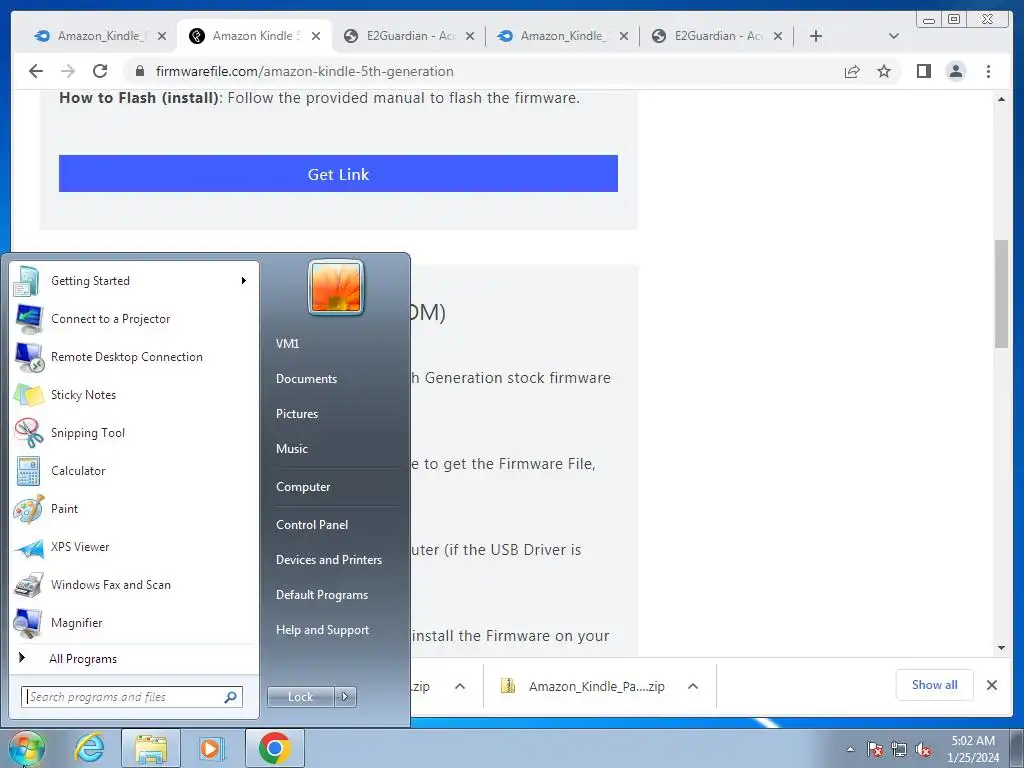Open Documents from Start menu
Image resolution: width=1024 pixels, height=768 pixels.
[x=306, y=379]
